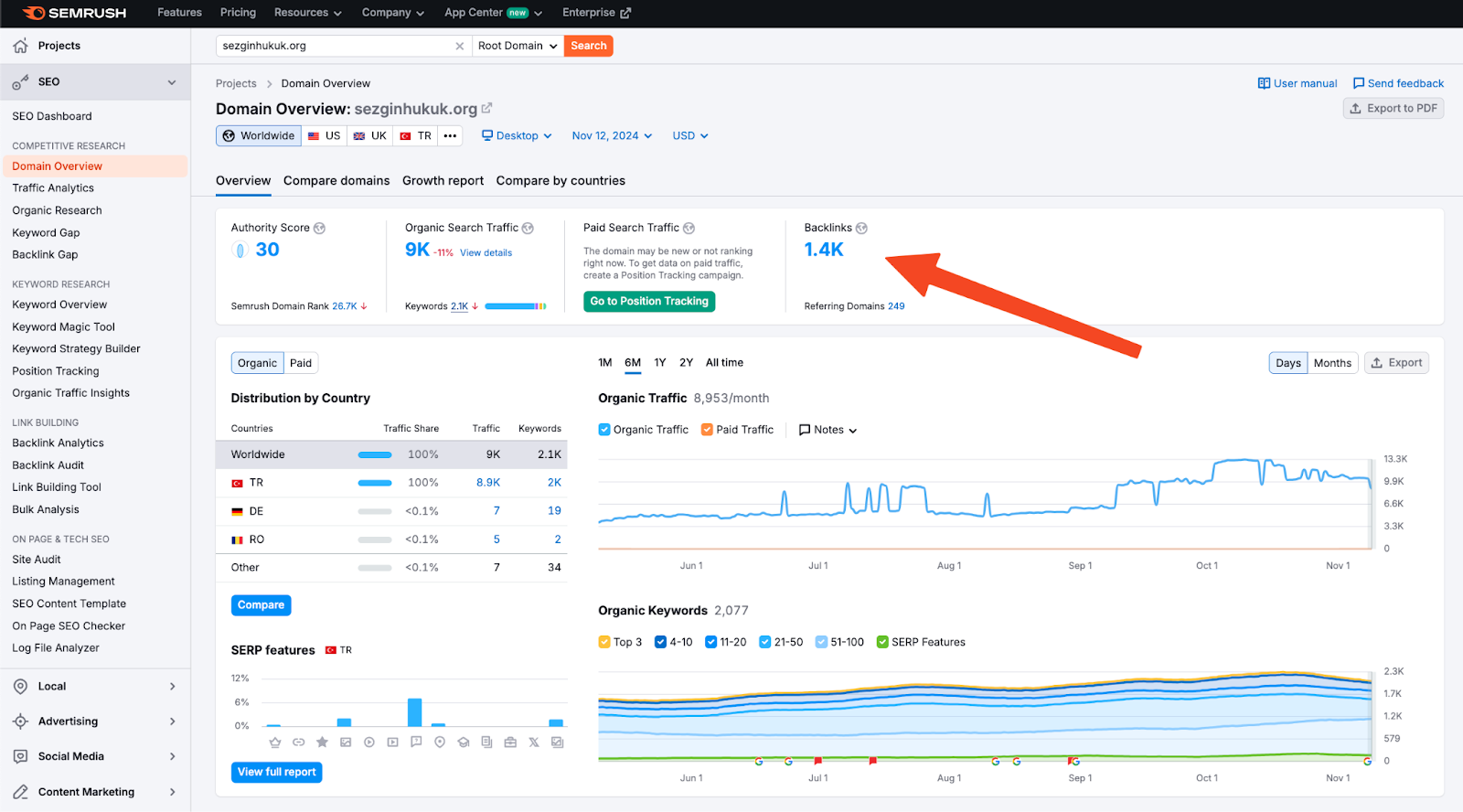Viewport: 1463px width, 812px height.
Task: Click globe icon beside Paid Search Traffic
Action: [x=689, y=229]
